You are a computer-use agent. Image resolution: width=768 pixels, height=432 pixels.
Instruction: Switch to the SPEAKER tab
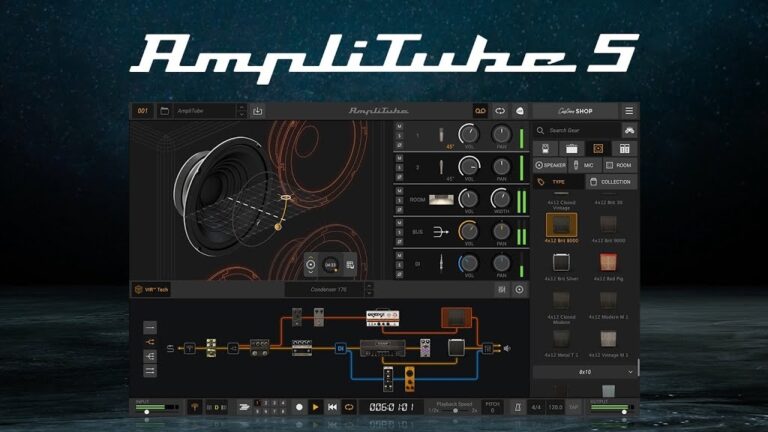(551, 165)
